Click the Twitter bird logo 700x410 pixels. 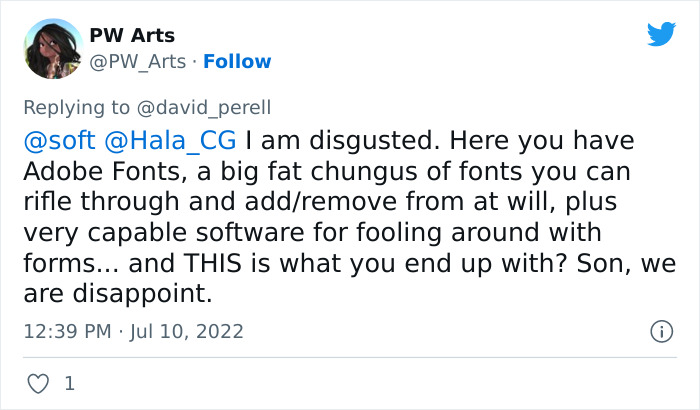tap(661, 34)
